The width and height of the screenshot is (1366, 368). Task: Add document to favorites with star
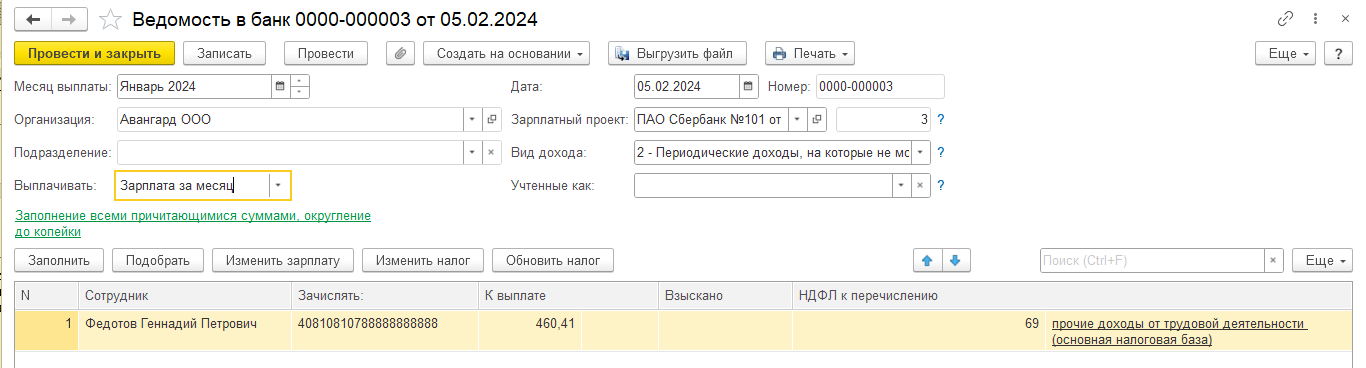click(x=111, y=19)
